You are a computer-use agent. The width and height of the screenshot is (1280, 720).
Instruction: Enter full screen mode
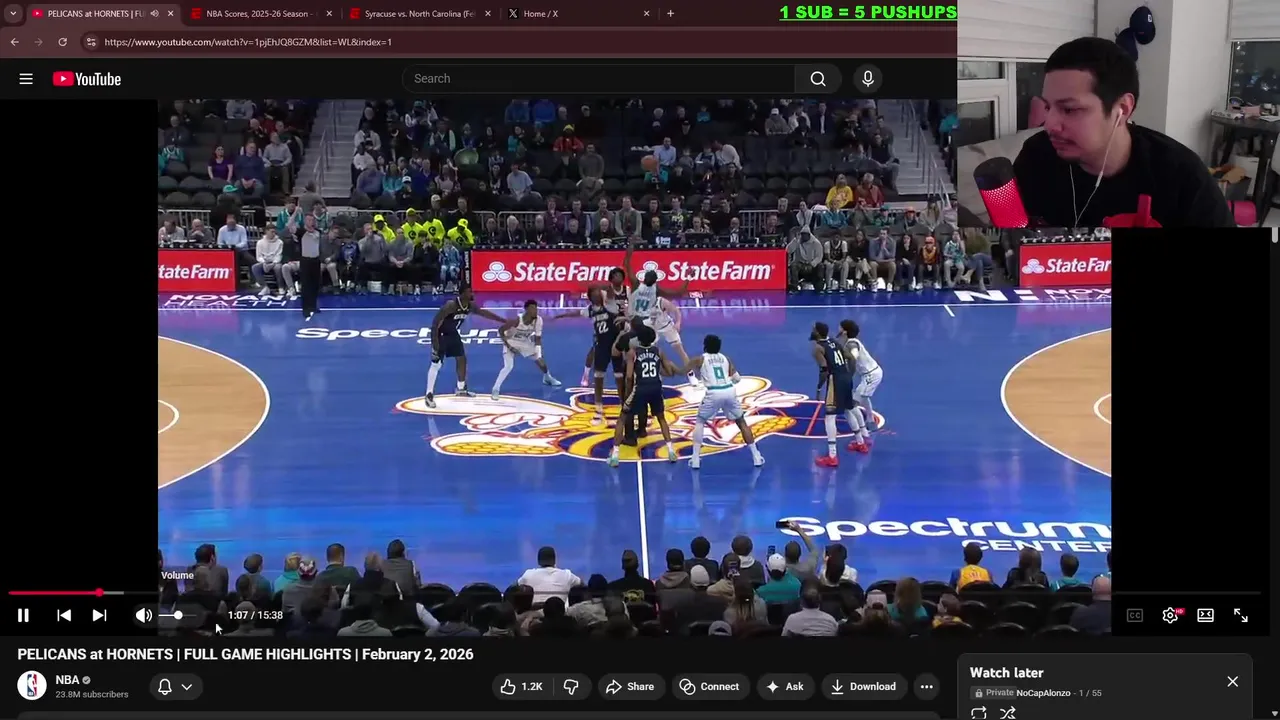(1241, 615)
